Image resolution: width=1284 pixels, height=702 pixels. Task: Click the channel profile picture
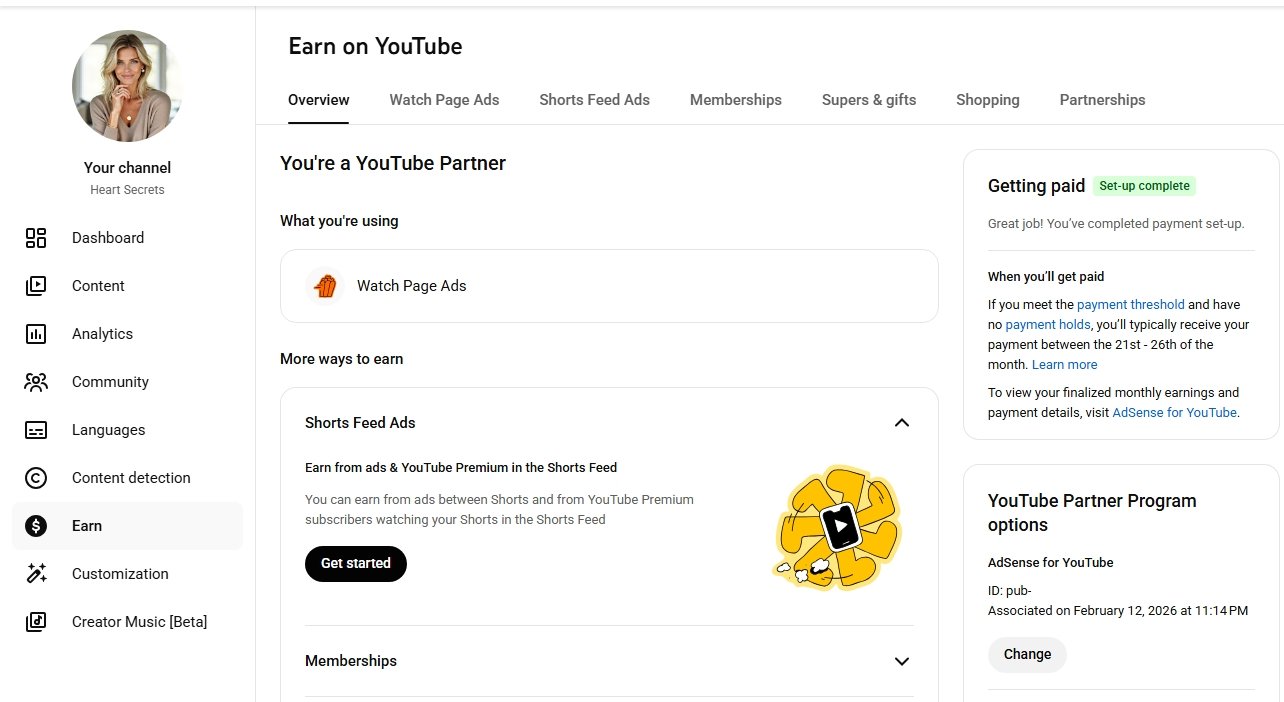click(127, 86)
